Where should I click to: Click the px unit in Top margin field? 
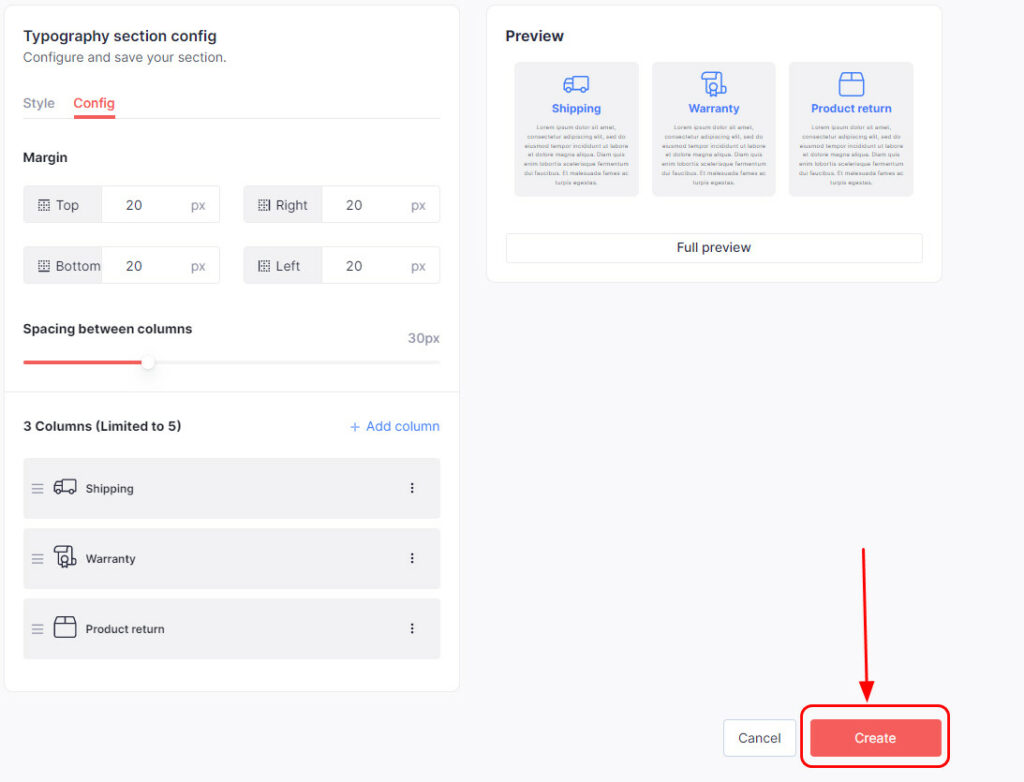pos(198,206)
